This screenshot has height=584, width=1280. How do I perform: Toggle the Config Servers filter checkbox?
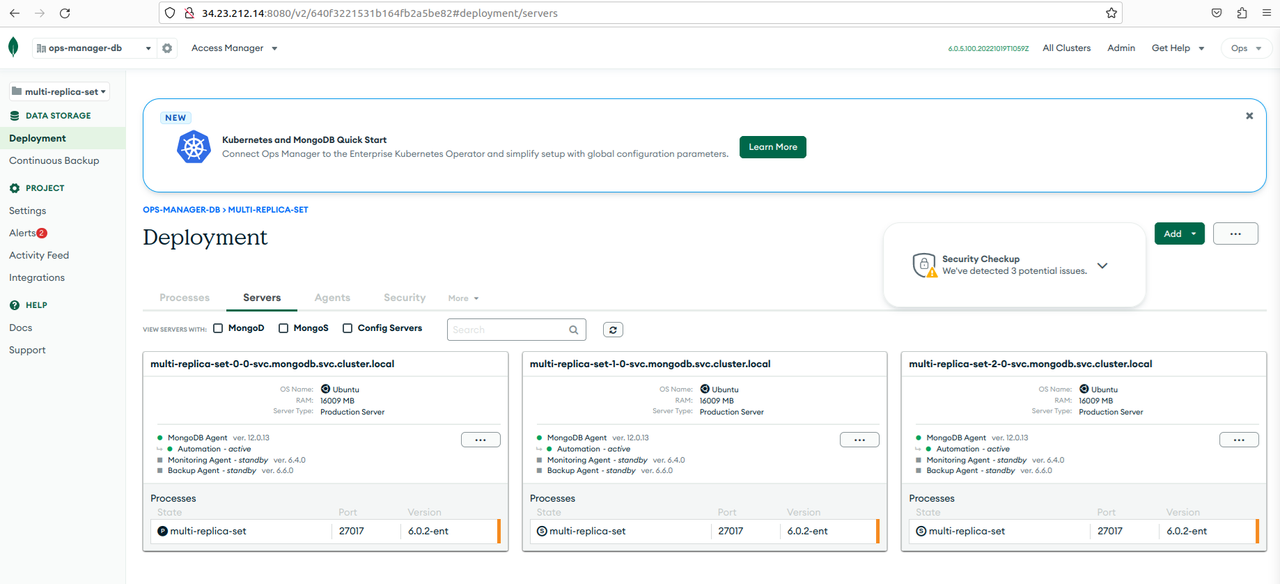tap(348, 328)
